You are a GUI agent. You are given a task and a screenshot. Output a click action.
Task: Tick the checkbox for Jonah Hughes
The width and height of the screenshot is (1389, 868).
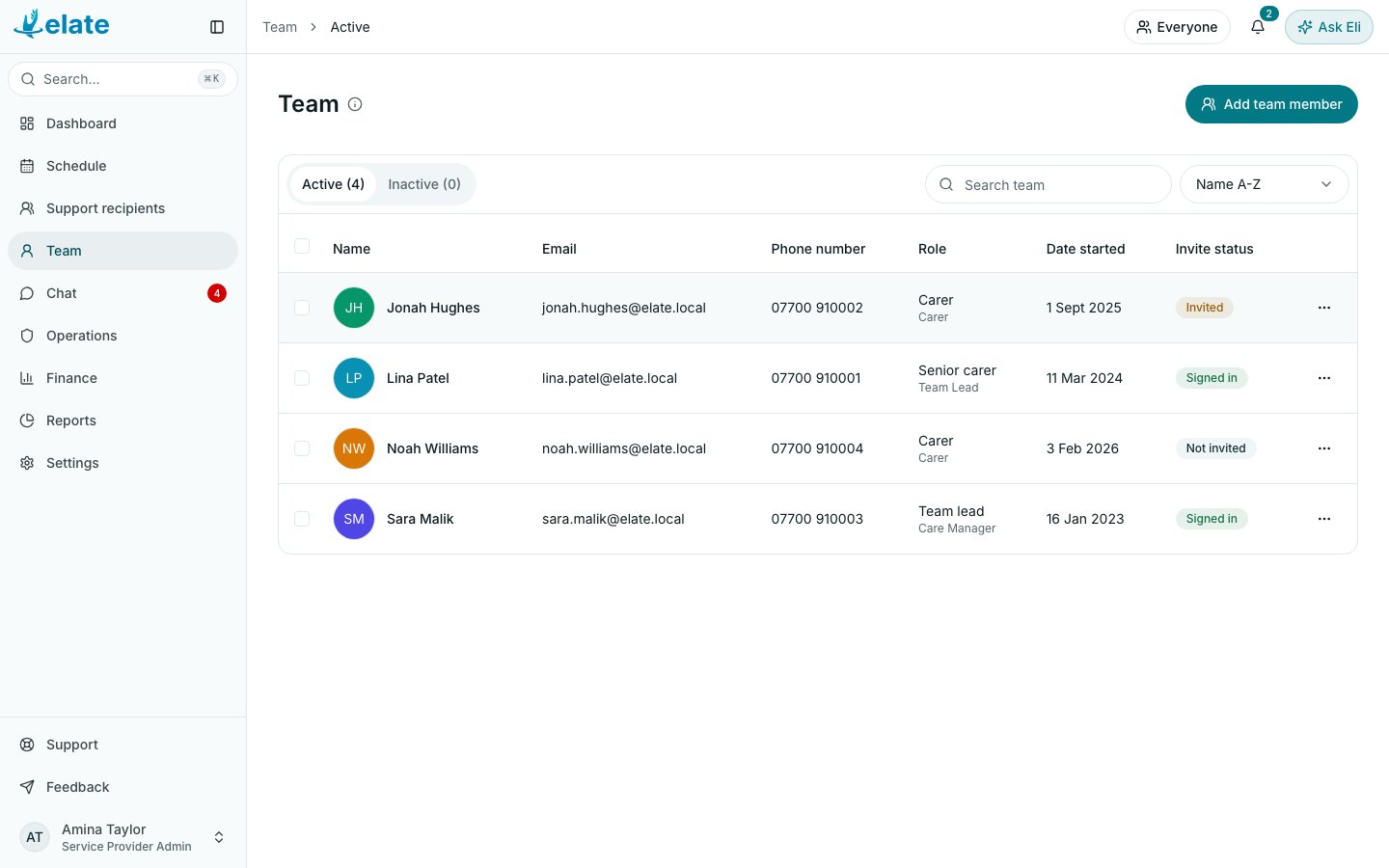pyautogui.click(x=302, y=308)
